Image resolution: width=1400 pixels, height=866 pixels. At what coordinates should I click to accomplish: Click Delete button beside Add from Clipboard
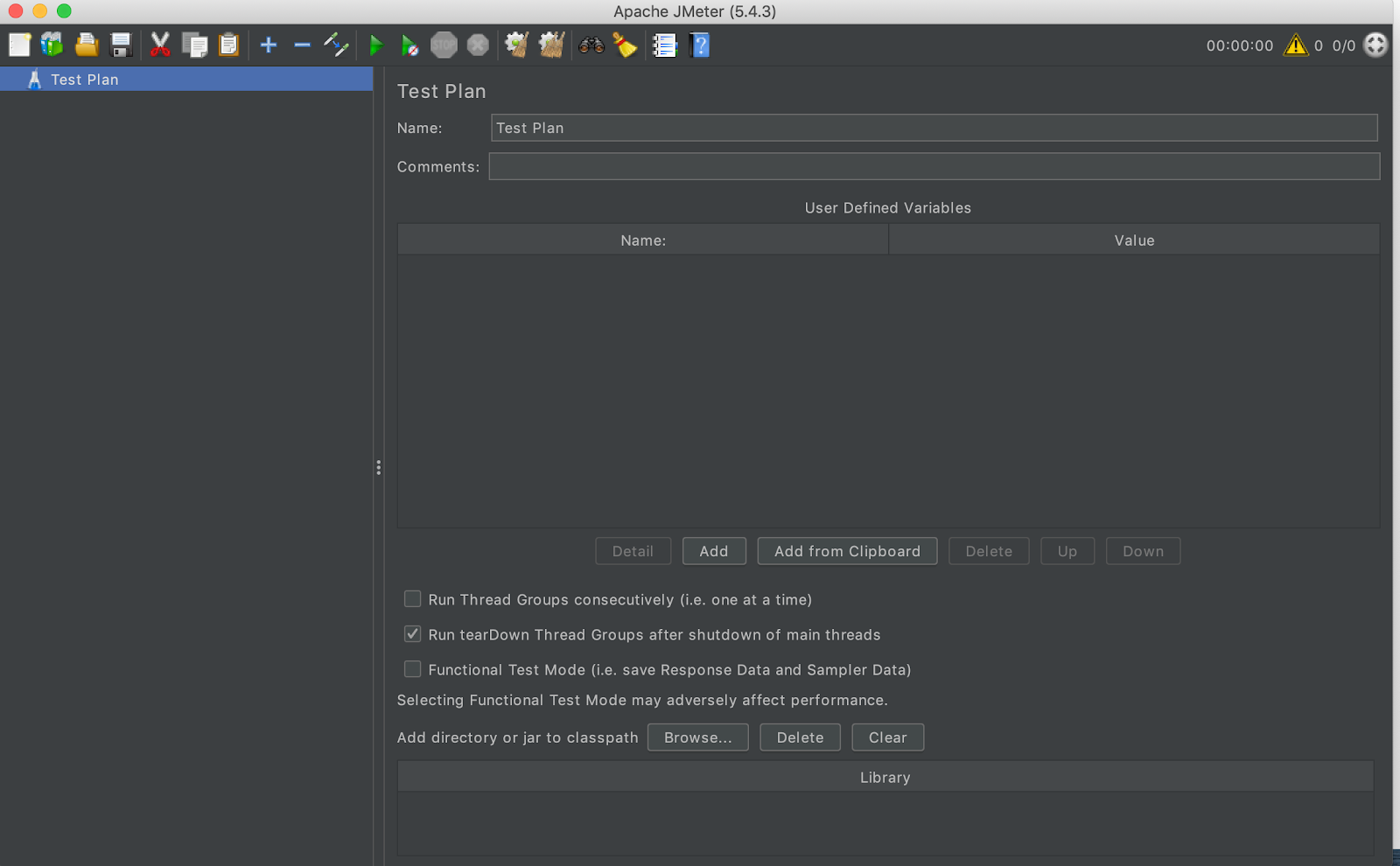[989, 551]
